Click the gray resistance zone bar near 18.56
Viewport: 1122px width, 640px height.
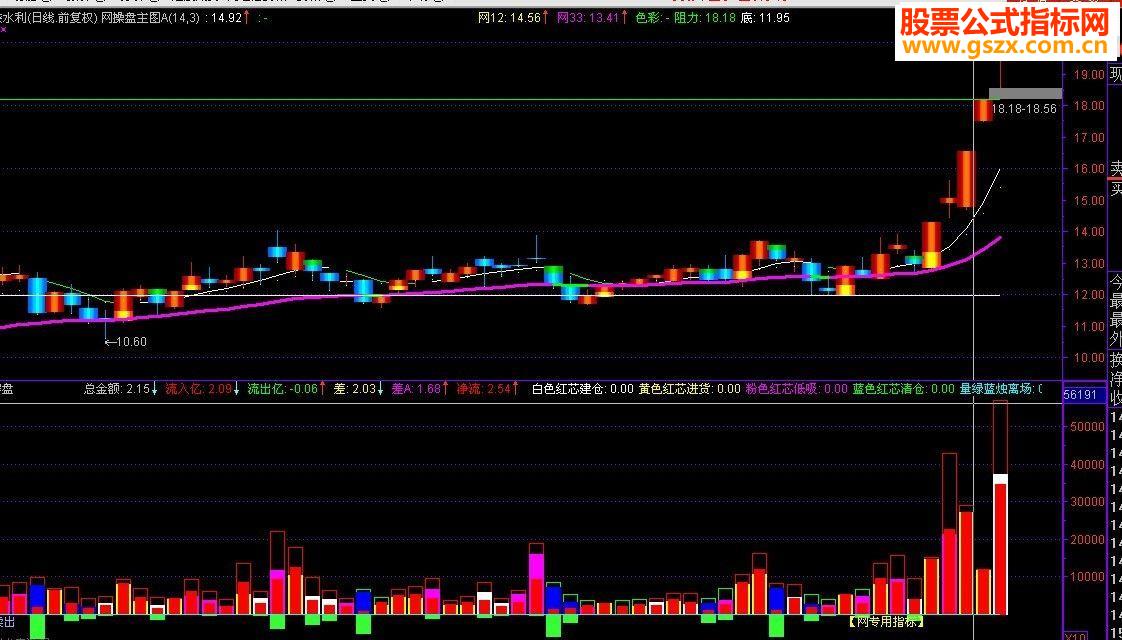1025,93
